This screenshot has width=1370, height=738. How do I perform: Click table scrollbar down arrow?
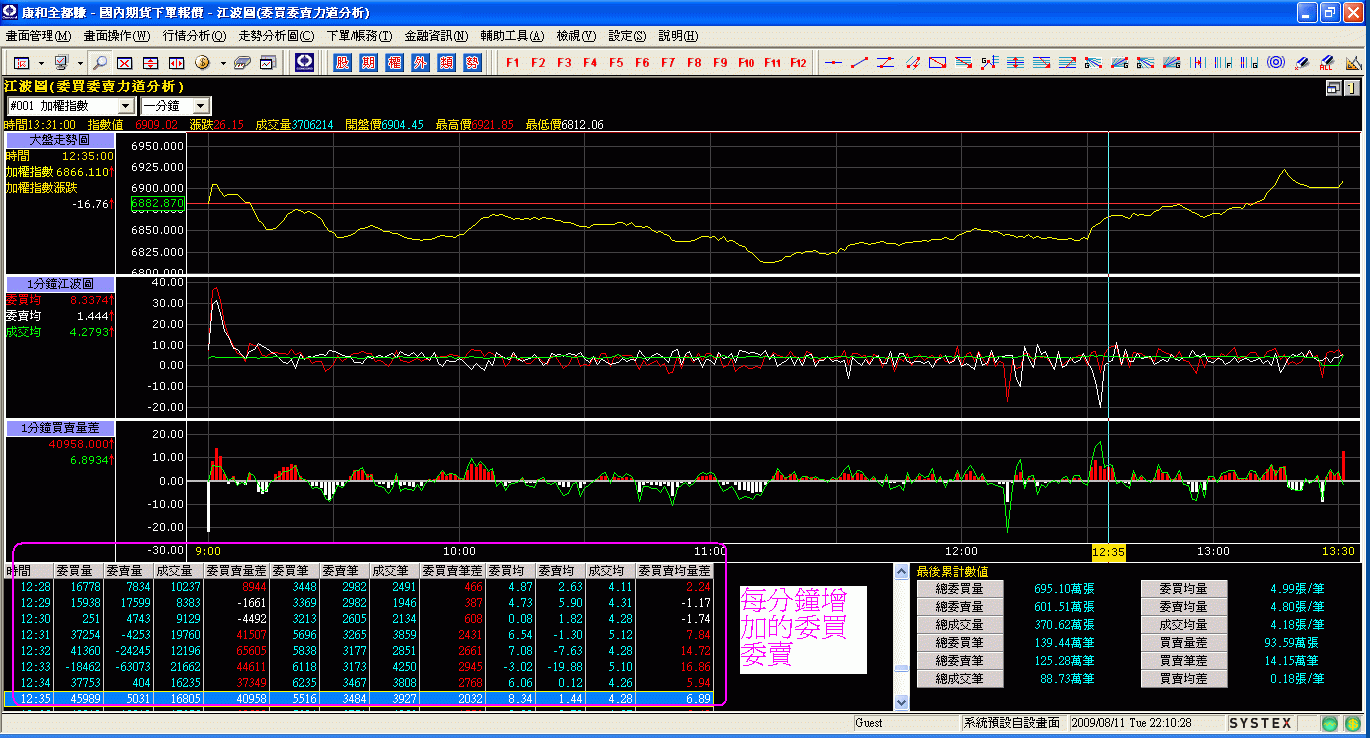(901, 703)
